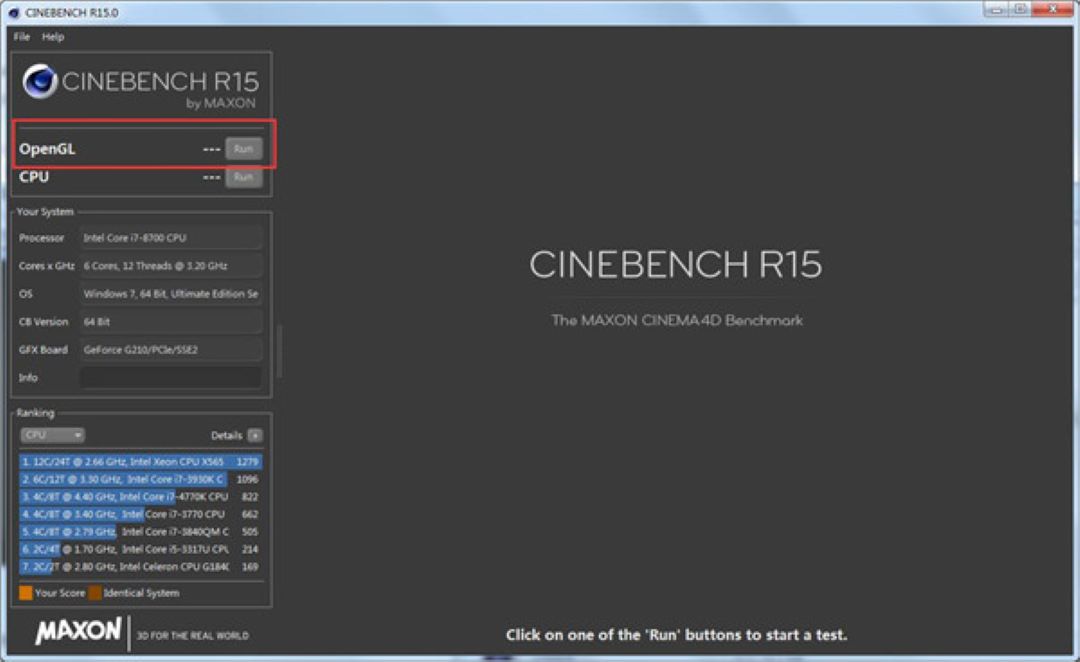Open the Ranking category dropdown showing CPU
This screenshot has height=662, width=1080.
click(52, 434)
